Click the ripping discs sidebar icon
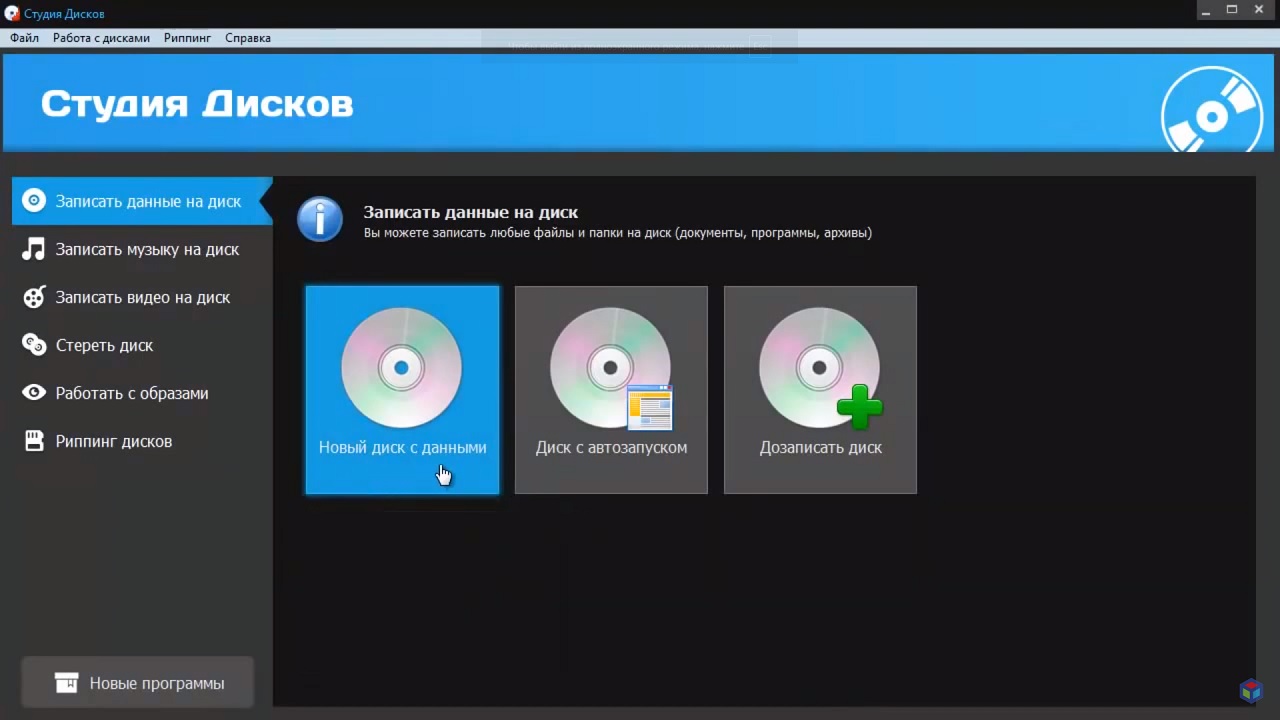The image size is (1280, 720). (34, 441)
